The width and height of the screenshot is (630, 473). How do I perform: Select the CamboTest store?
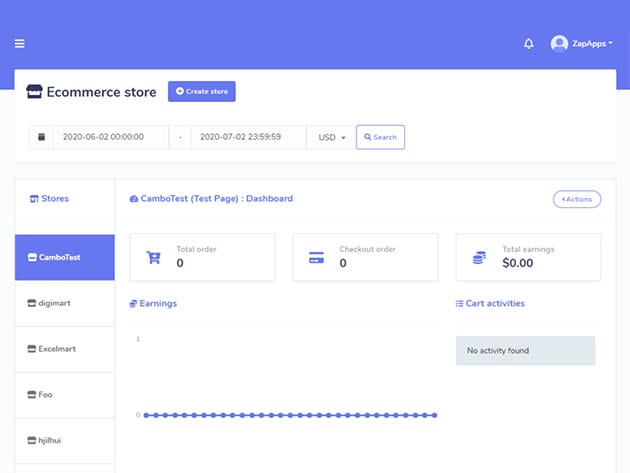coord(65,257)
